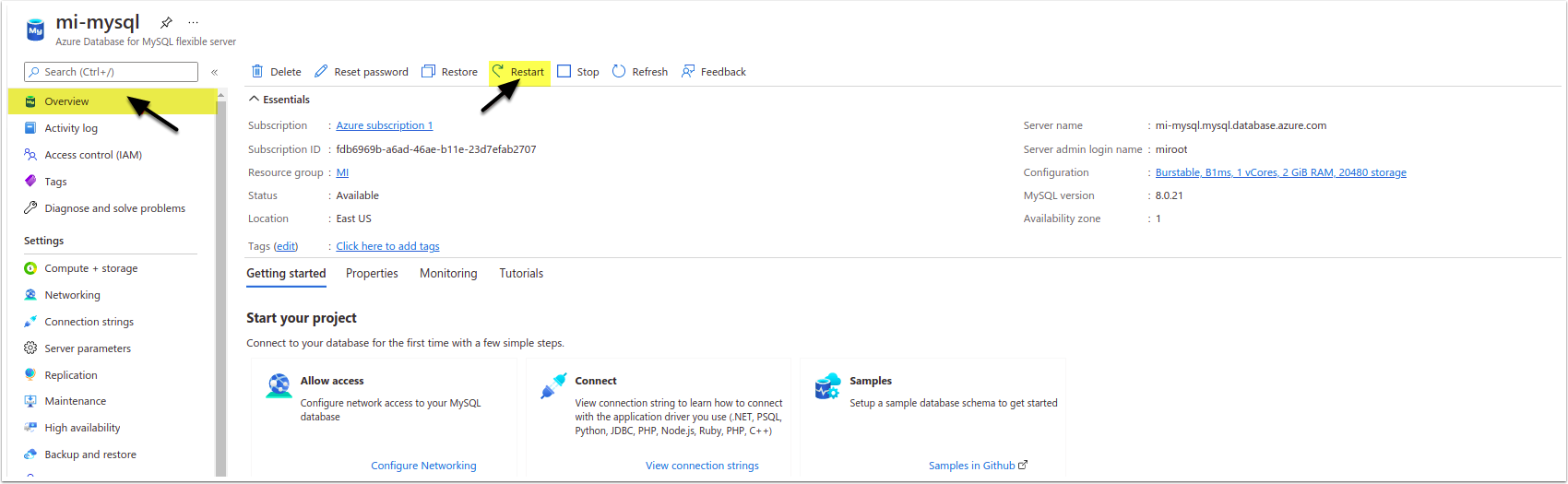The height and width of the screenshot is (484, 1568).
Task: Open the Burstable B1ms configuration link
Action: [1280, 172]
